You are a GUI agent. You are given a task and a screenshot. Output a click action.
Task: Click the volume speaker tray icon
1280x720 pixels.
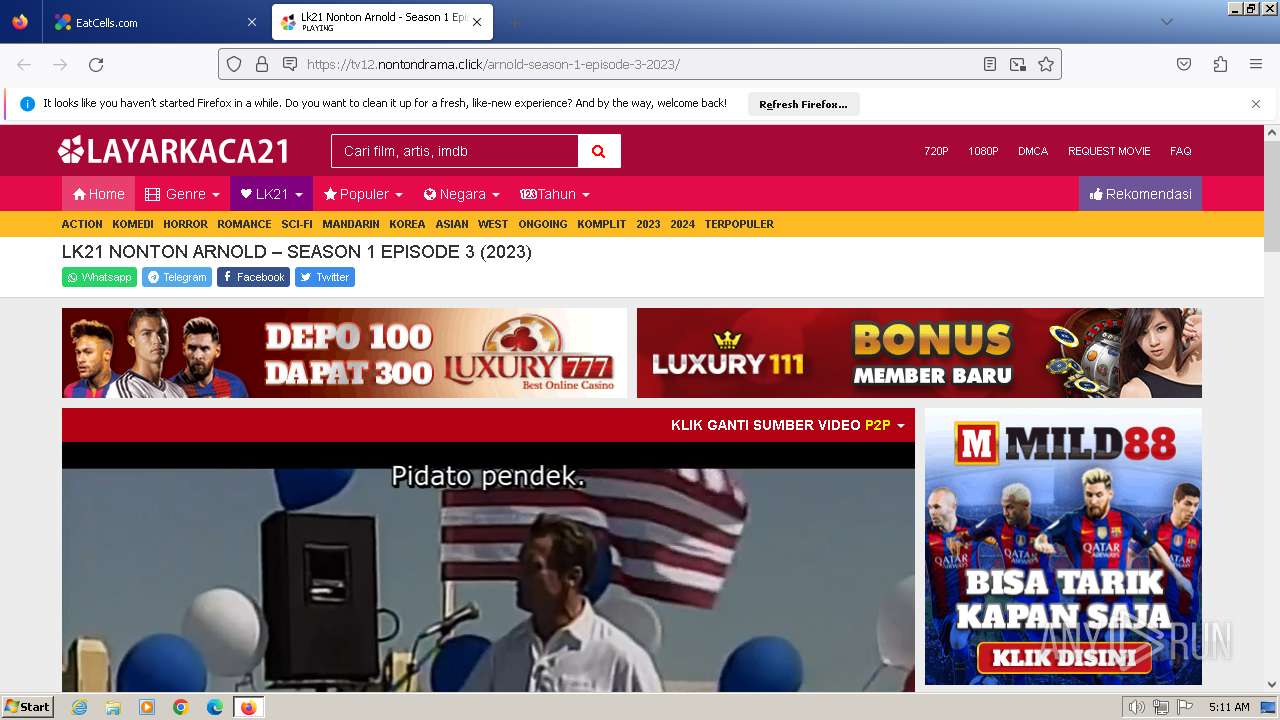coord(1137,707)
